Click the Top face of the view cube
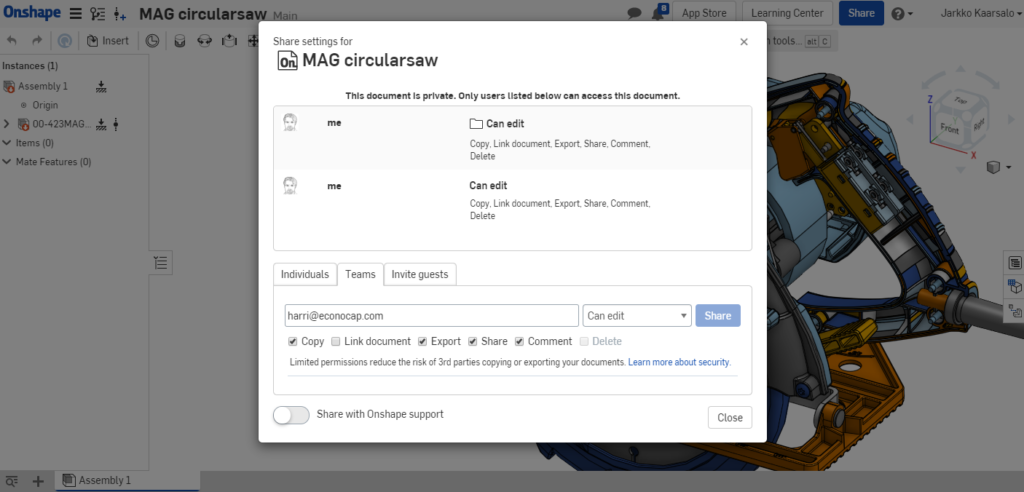Screen dimensions: 1024x492 (959, 101)
